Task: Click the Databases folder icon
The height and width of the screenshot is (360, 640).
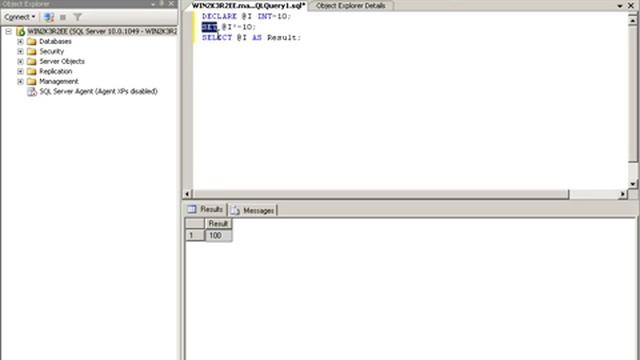Action: [x=32, y=41]
